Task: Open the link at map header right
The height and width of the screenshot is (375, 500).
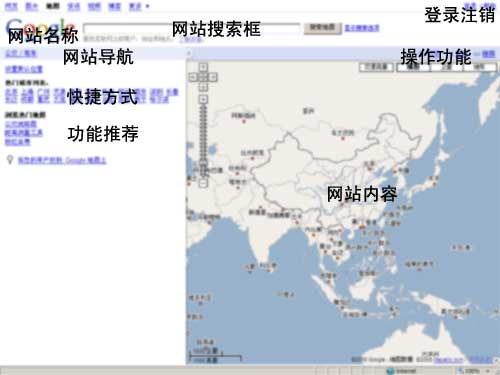Action: point(489,53)
